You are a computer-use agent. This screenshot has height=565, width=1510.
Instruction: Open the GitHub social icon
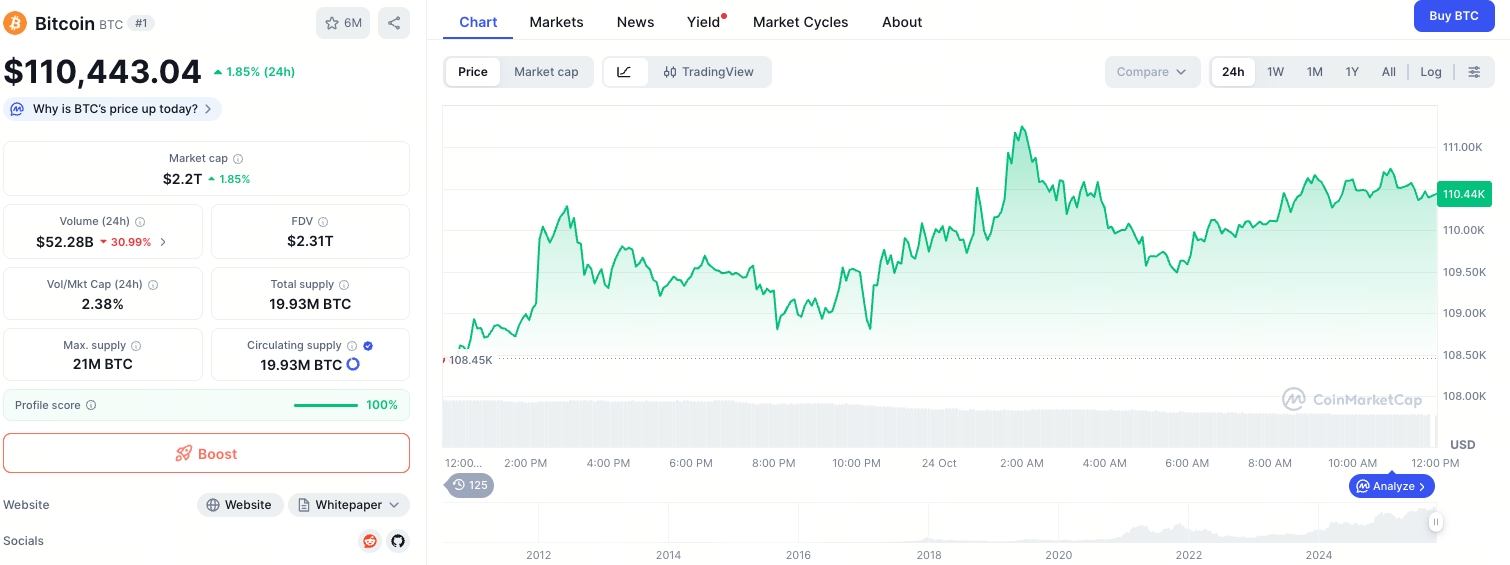coord(398,541)
